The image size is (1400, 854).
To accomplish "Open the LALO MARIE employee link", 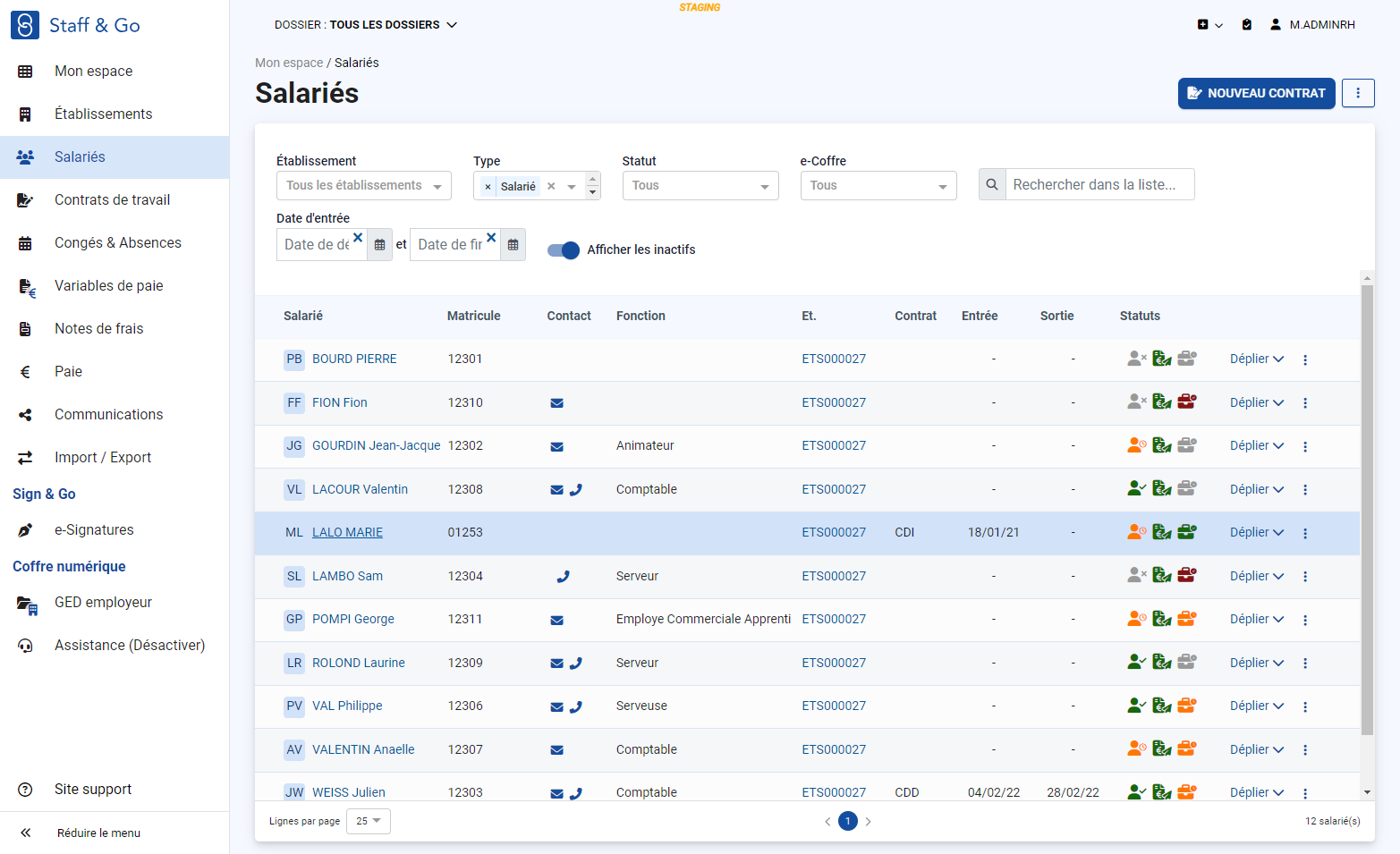I will click(x=347, y=533).
